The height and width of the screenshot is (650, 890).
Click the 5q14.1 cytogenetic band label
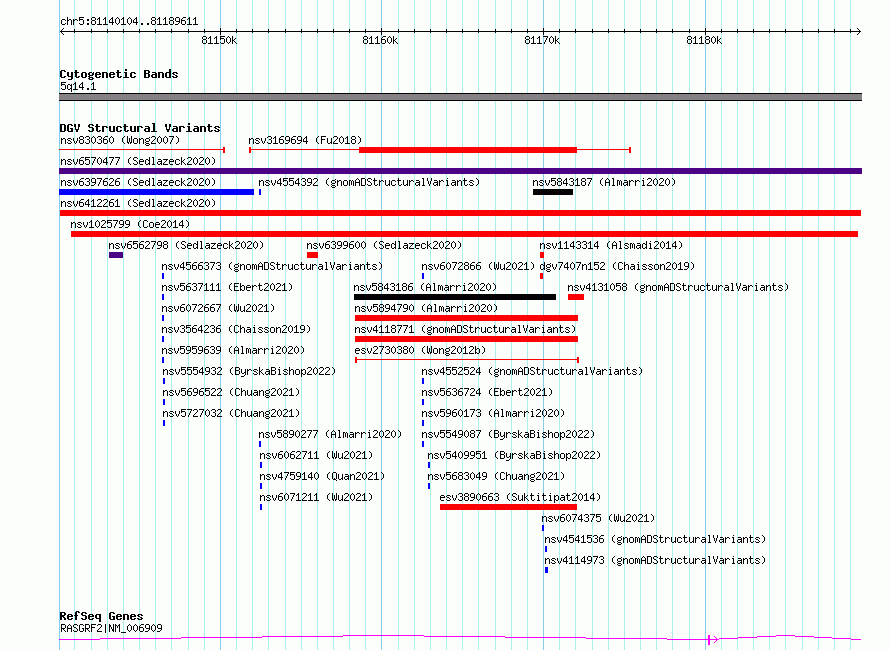(78, 86)
